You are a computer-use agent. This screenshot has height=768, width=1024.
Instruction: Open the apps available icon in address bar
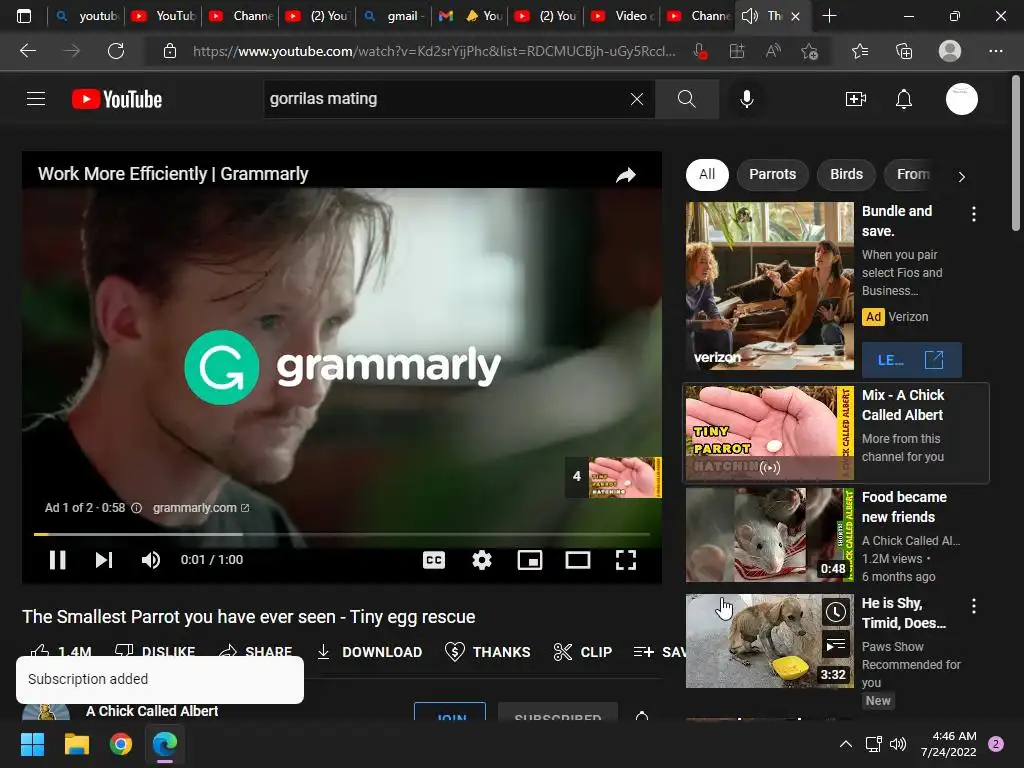pyautogui.click(x=737, y=51)
